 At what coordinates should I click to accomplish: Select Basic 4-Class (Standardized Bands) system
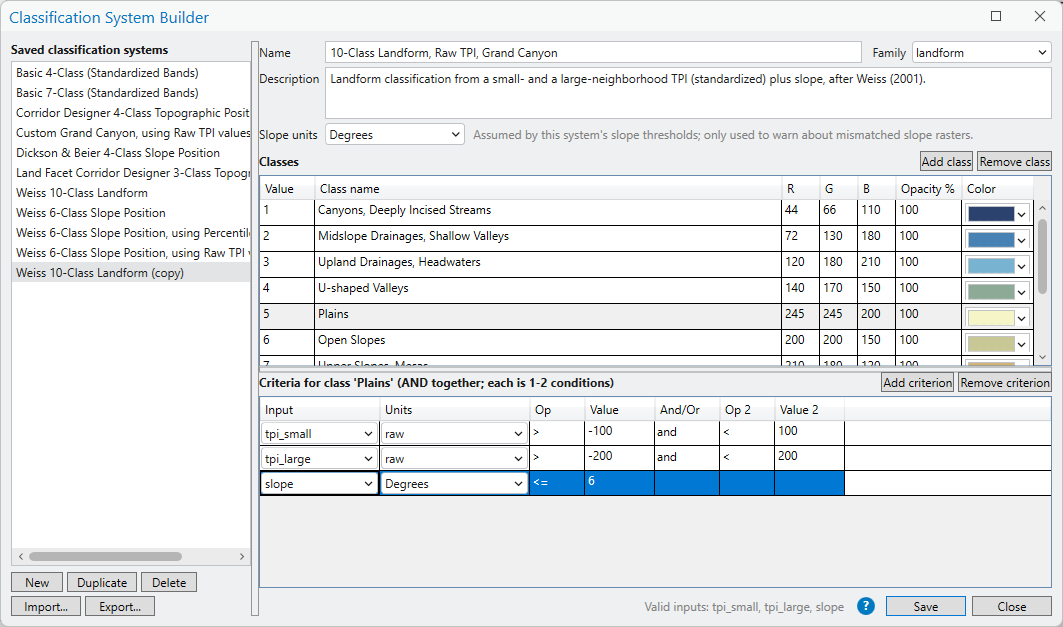(131, 73)
